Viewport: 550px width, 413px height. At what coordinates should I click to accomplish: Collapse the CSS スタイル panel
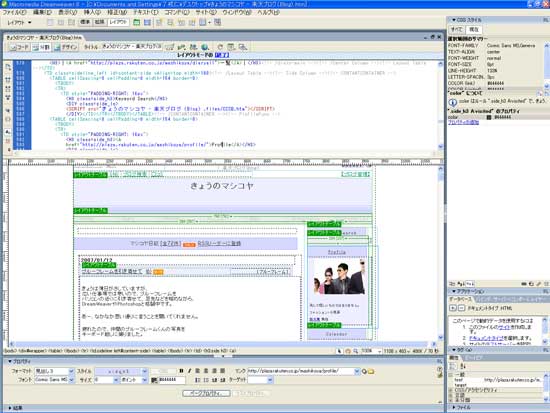(x=454, y=20)
